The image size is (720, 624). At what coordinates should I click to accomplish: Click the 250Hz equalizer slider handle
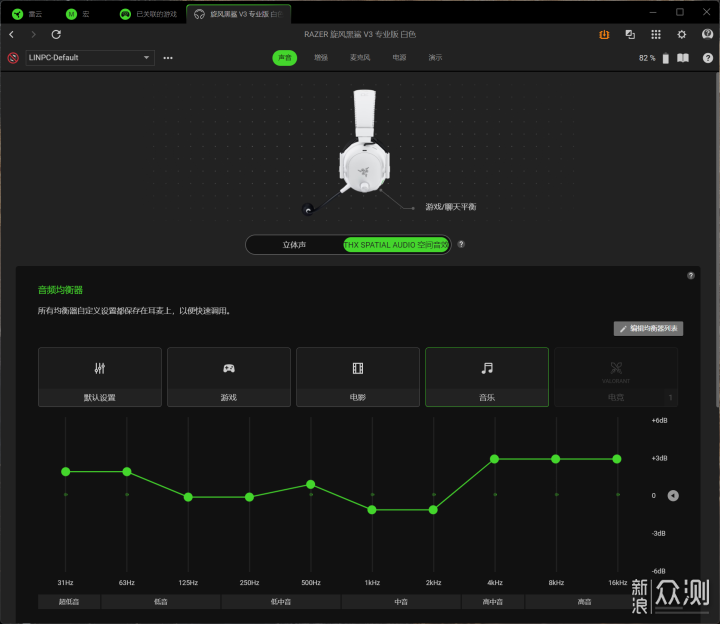point(249,497)
